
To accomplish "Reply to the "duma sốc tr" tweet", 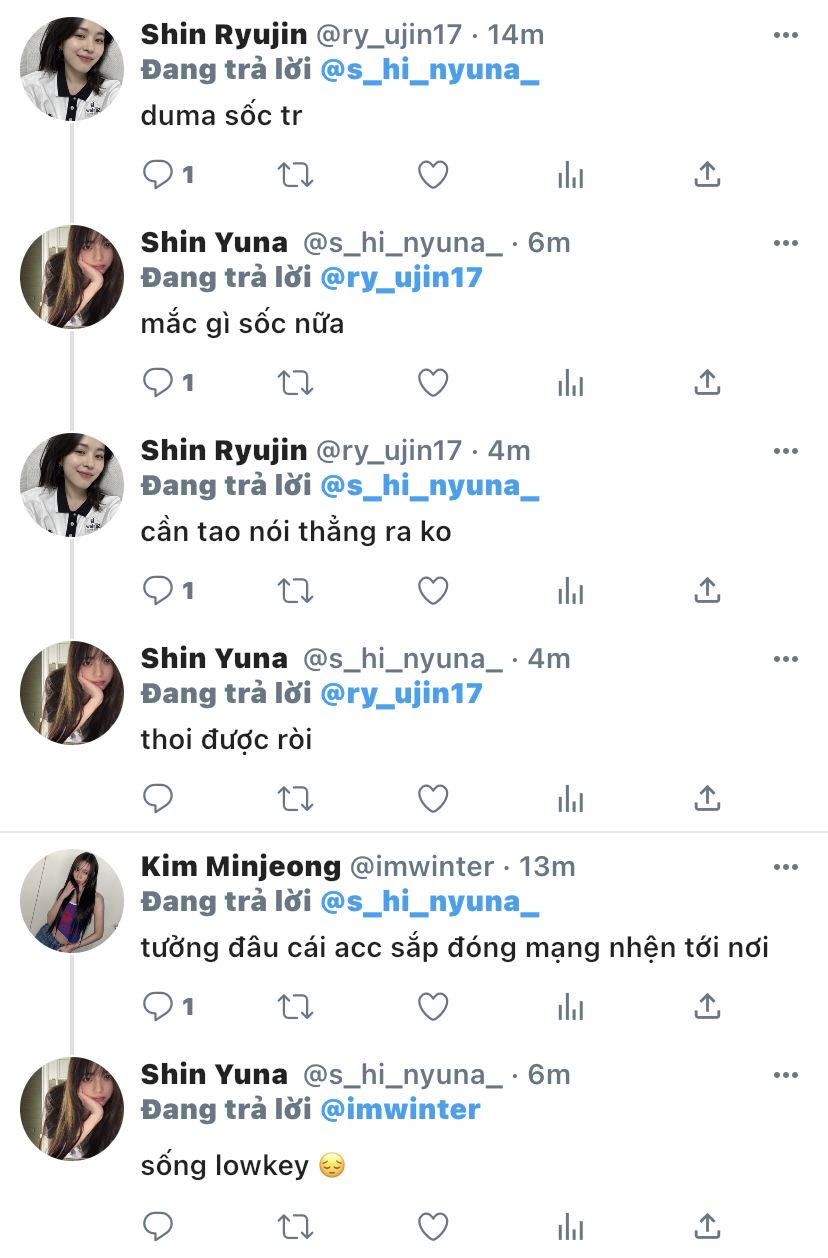I will 159,175.
